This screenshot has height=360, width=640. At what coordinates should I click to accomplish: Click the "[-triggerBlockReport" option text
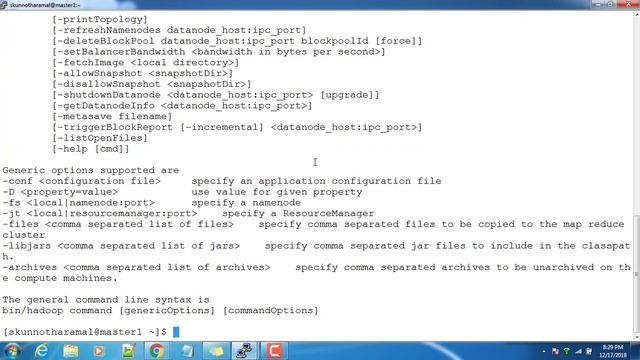(112, 127)
